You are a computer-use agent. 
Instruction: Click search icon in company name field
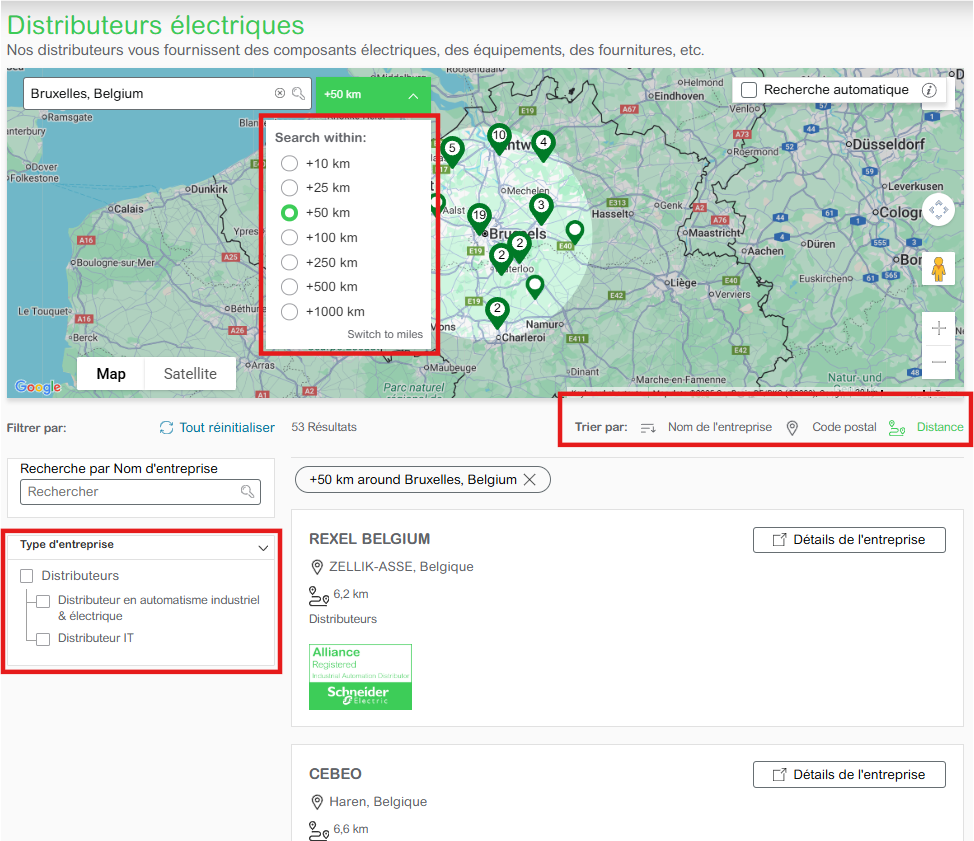tap(247, 492)
